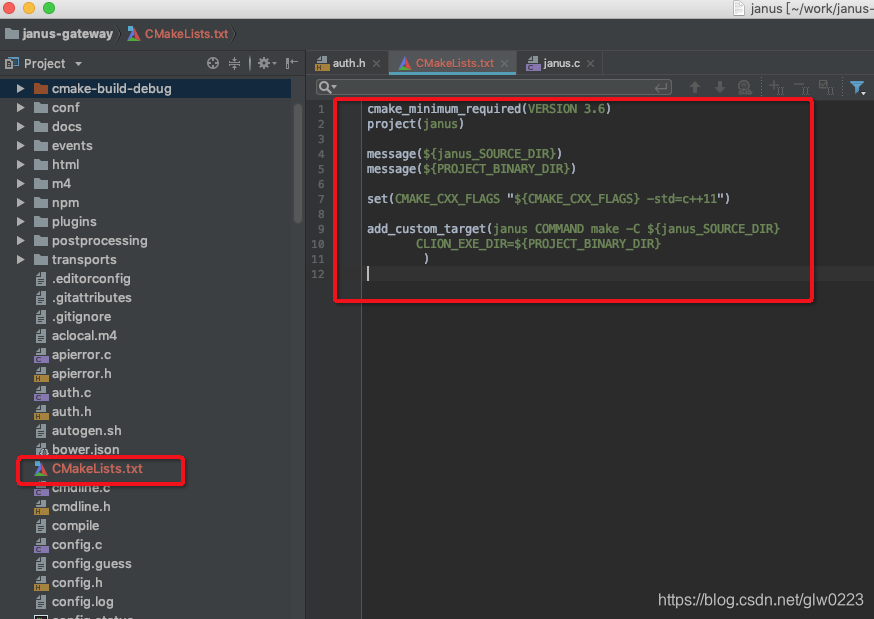The width and height of the screenshot is (874, 619).
Task: Select compile file
Action: coord(75,525)
